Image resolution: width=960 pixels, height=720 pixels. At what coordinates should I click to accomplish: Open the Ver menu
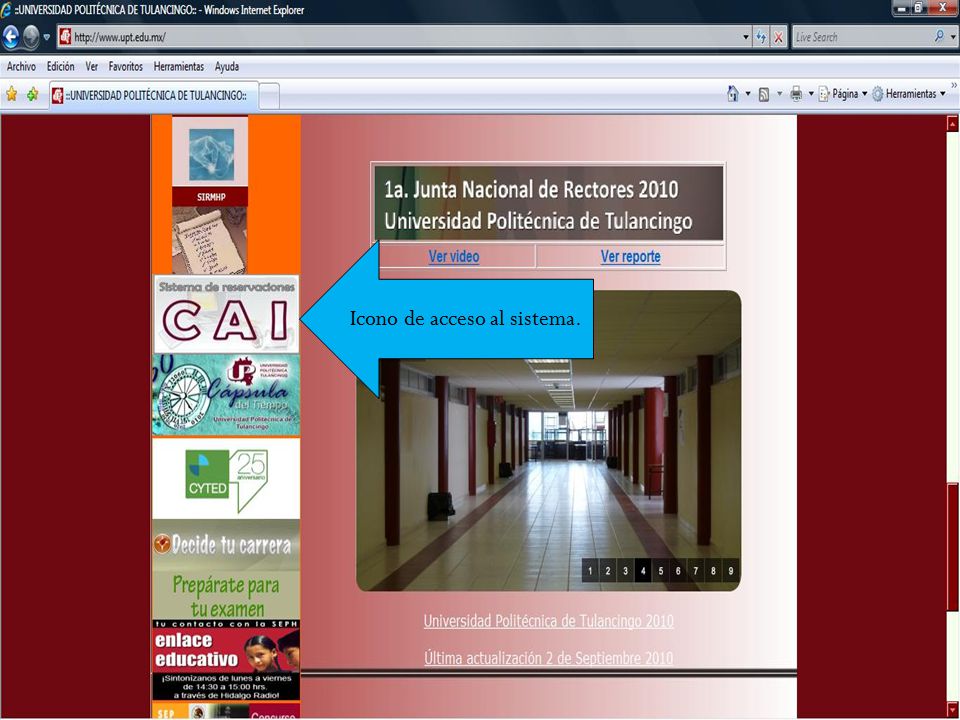tap(92, 67)
